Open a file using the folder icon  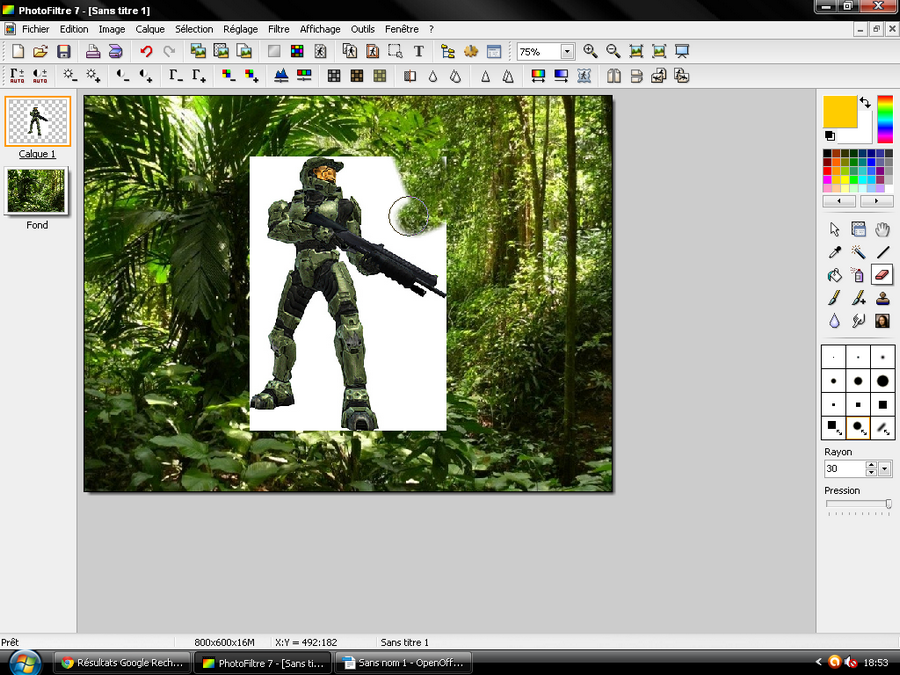click(x=40, y=52)
